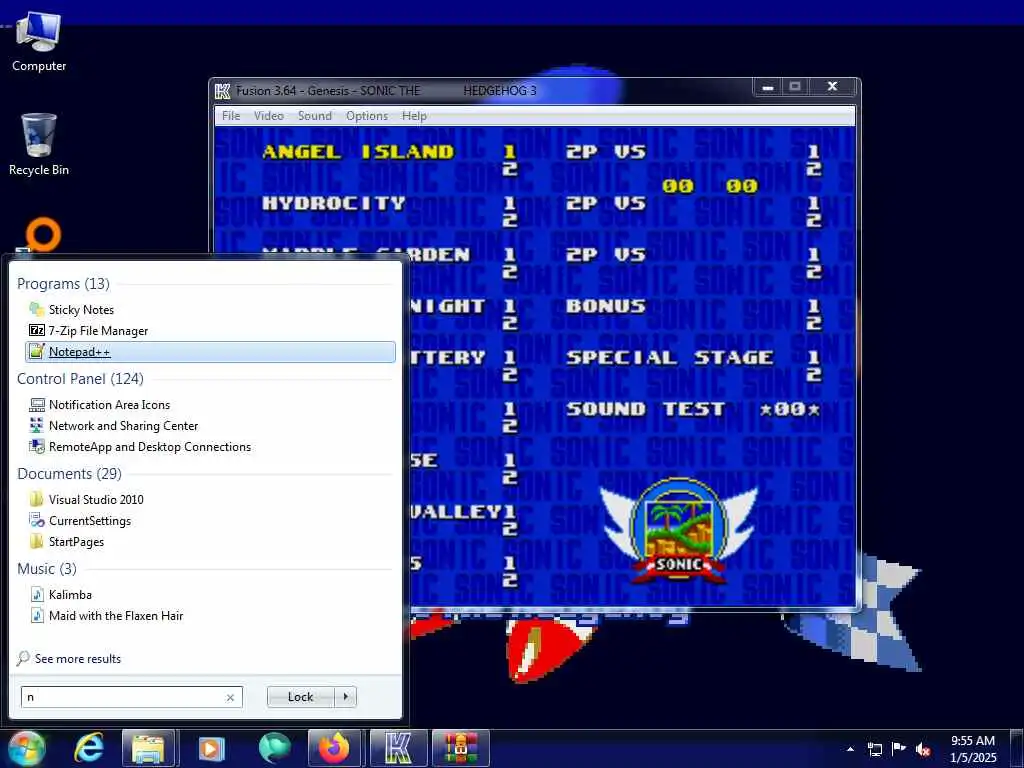The image size is (1024, 768).
Task: Play the Kalimba music file
Action: pos(61,594)
